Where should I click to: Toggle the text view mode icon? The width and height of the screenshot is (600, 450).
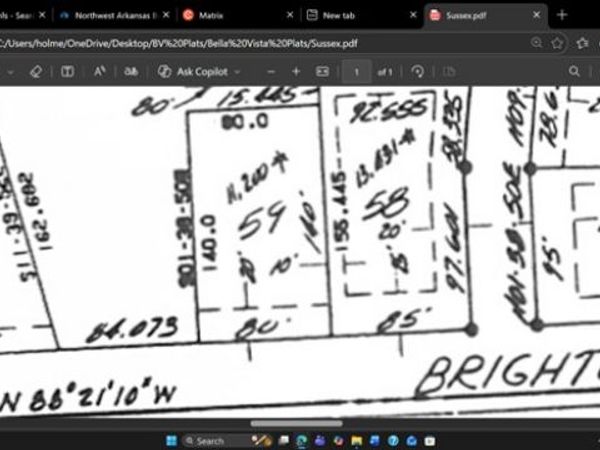[67, 72]
